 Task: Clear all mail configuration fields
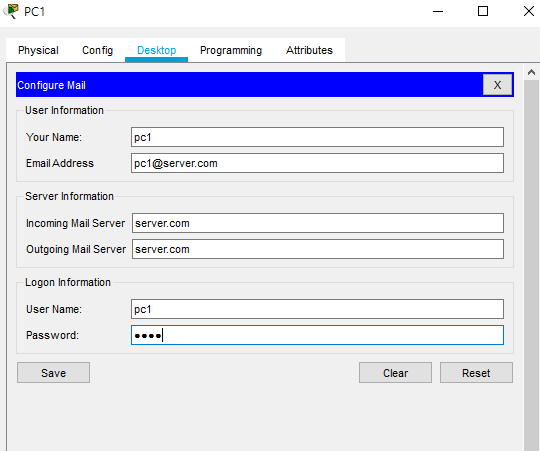coord(395,373)
